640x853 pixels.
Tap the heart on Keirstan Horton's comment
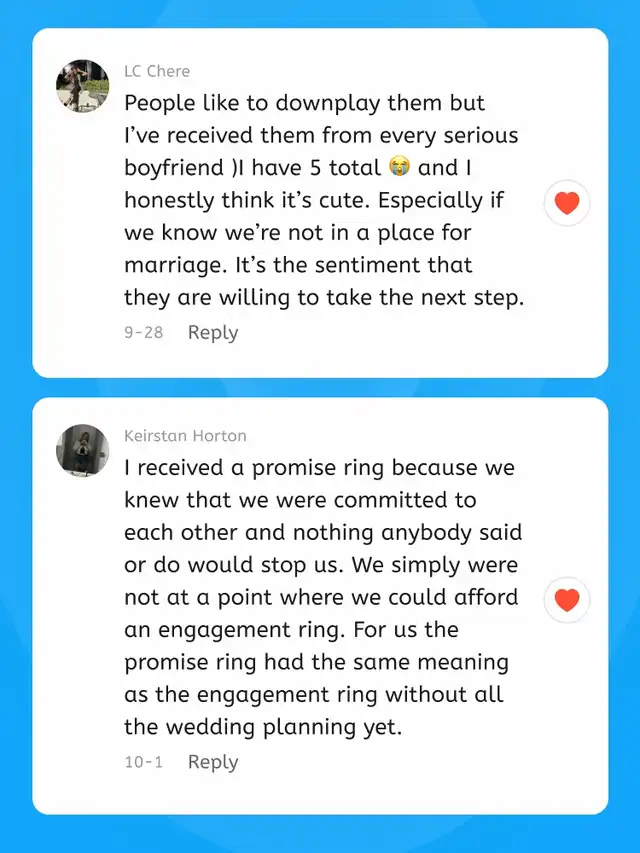click(567, 600)
